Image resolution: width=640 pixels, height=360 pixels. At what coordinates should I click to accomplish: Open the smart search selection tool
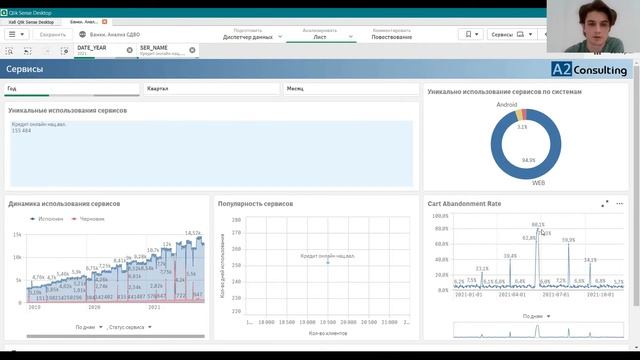click(x=9, y=51)
